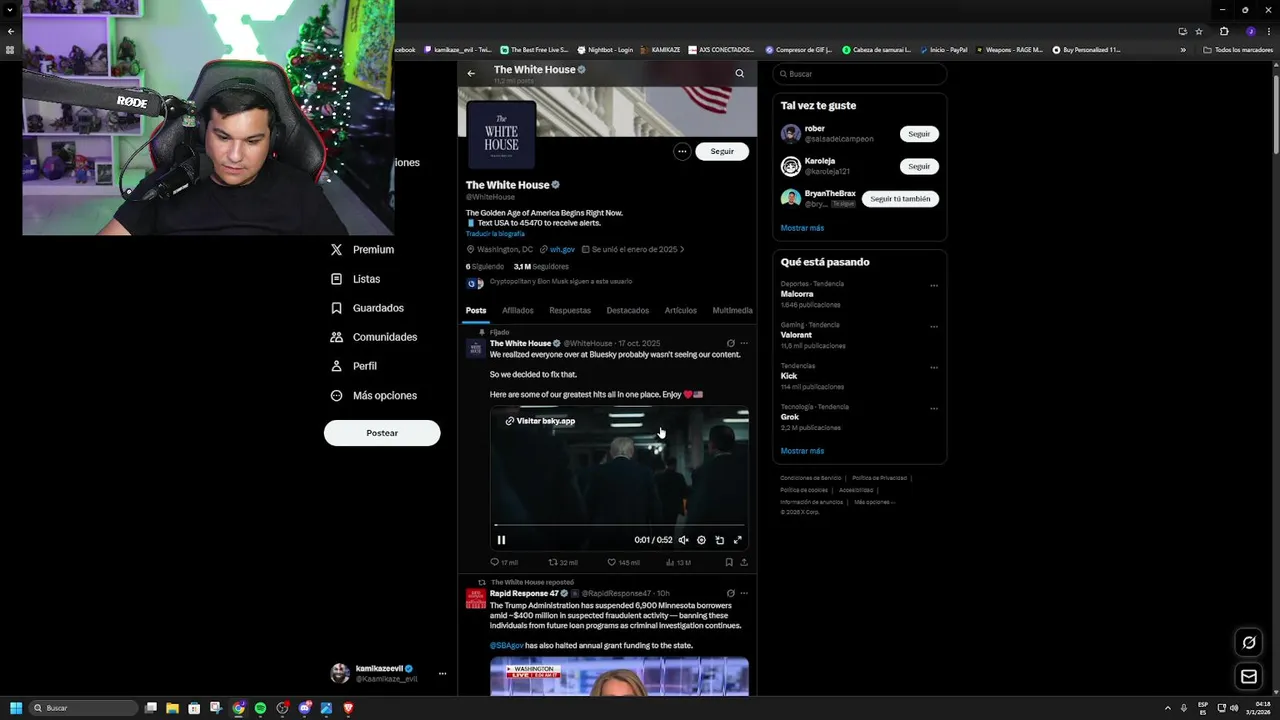Expand join date info chevron
This screenshot has height=720, width=1280.
click(x=682, y=249)
